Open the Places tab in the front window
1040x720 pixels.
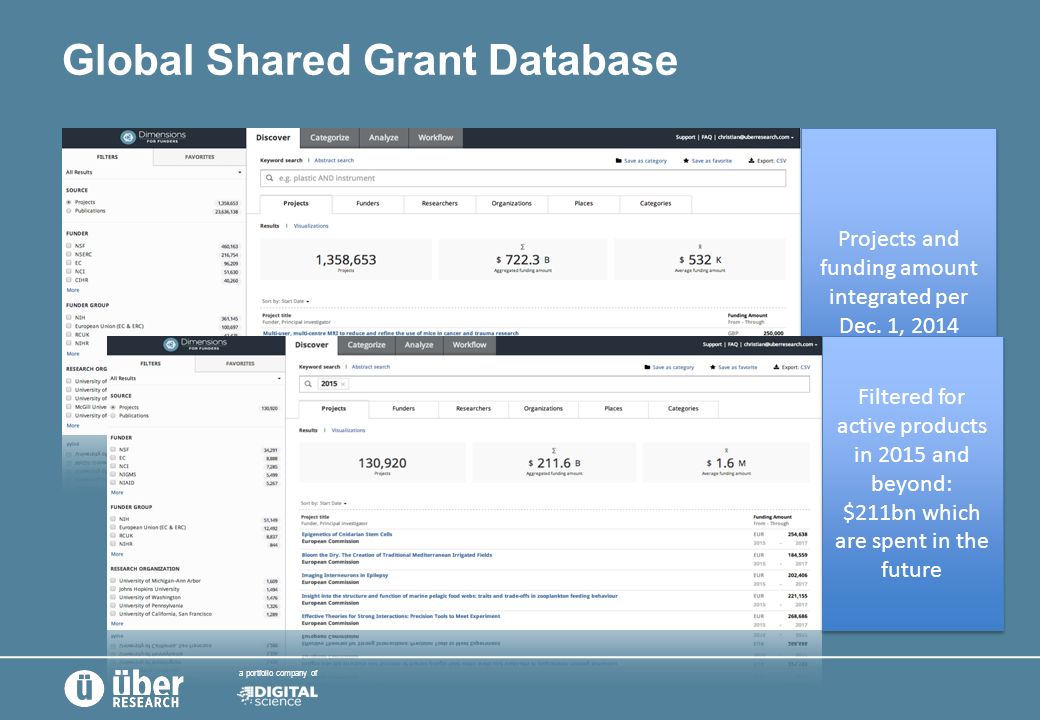coord(614,408)
